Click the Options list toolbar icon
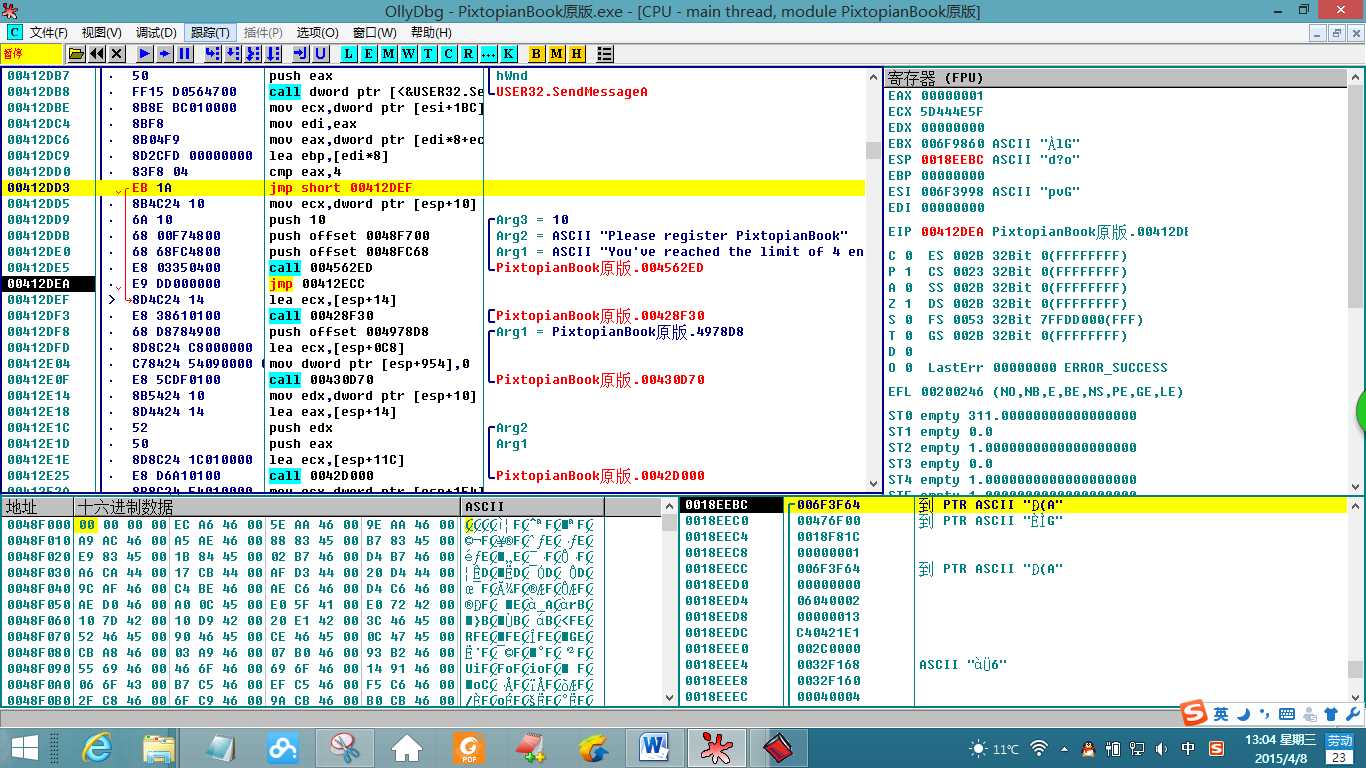The image size is (1366, 768). coord(605,53)
